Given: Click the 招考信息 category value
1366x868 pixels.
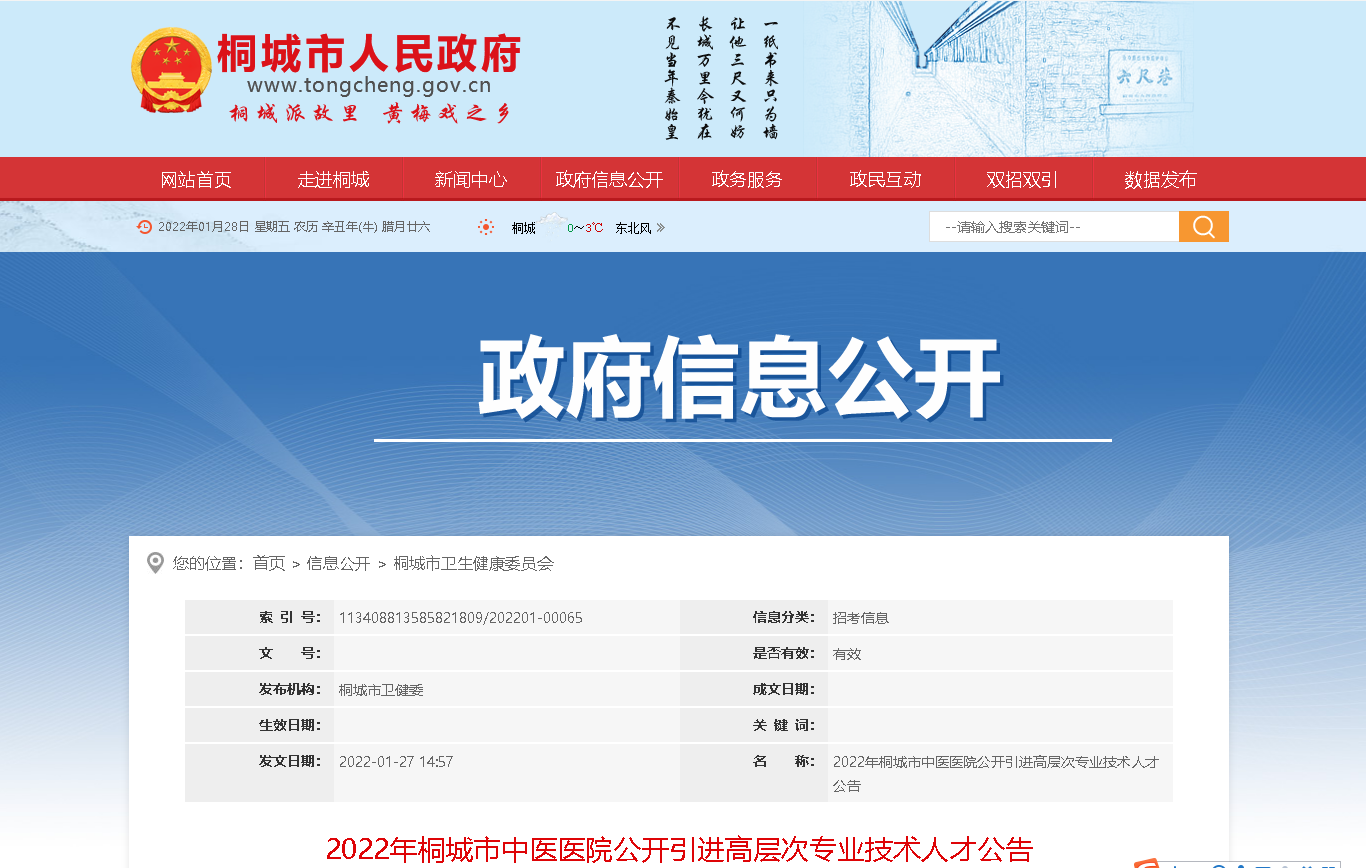Looking at the screenshot, I should [x=861, y=618].
